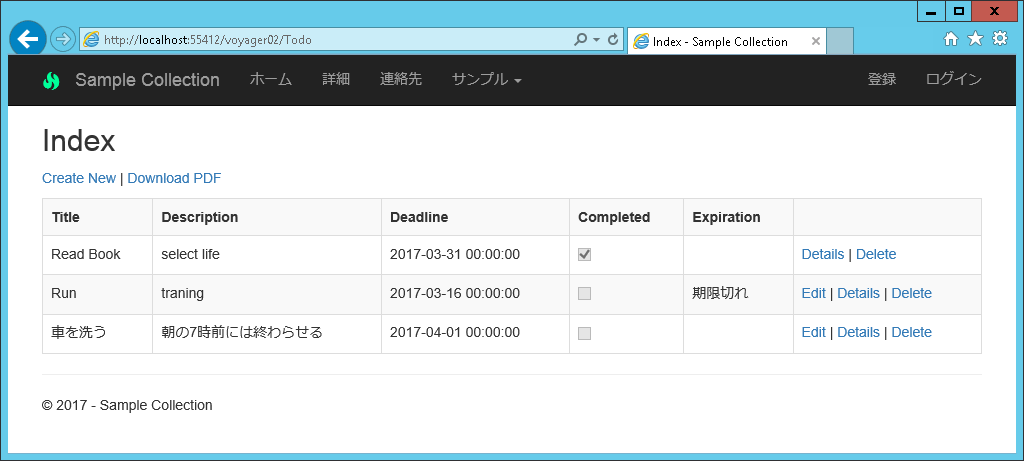This screenshot has height=461, width=1024.
Task: Click the 期限切れ expiration cell
Action: point(739,294)
